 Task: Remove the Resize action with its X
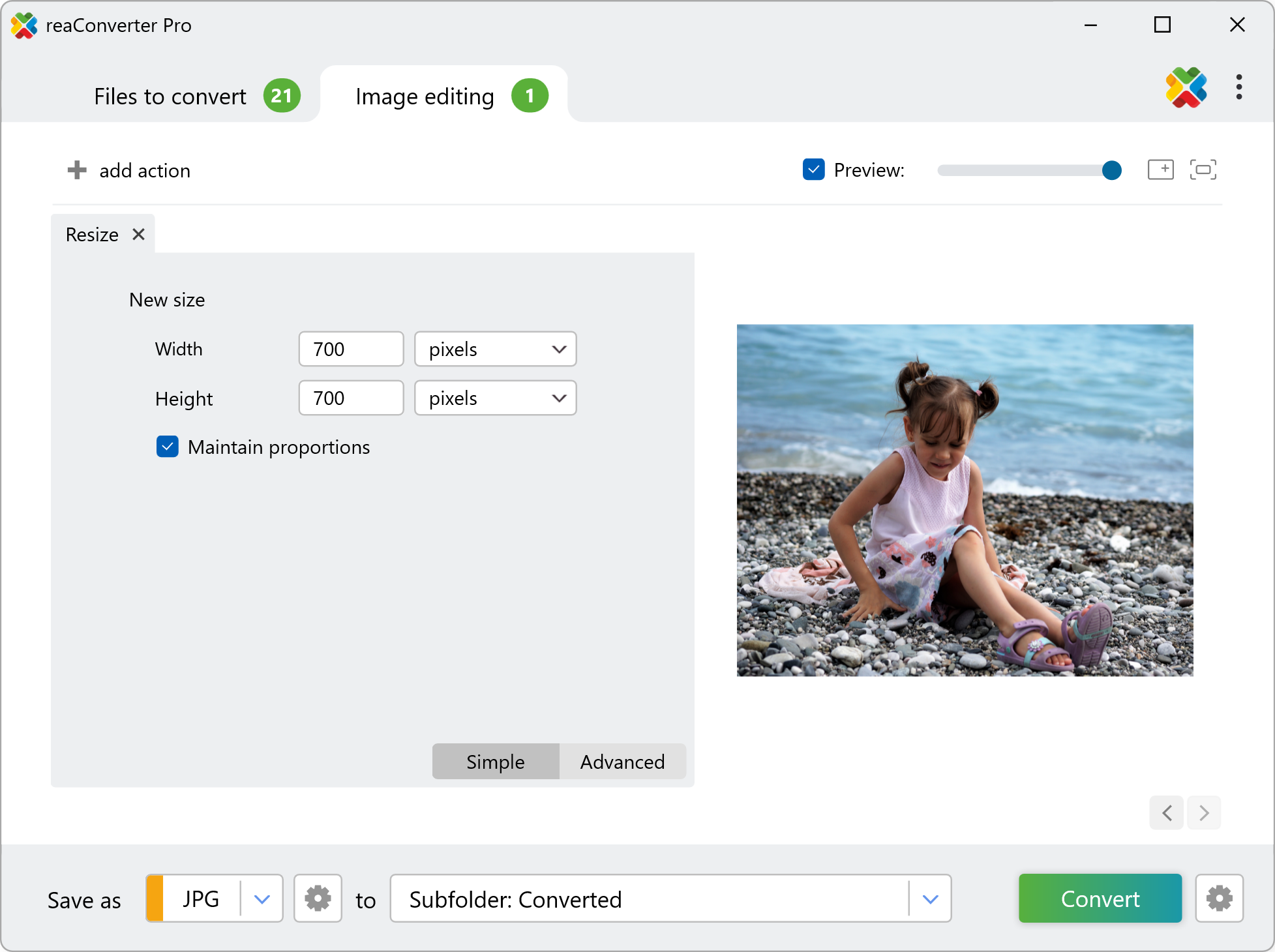138,234
